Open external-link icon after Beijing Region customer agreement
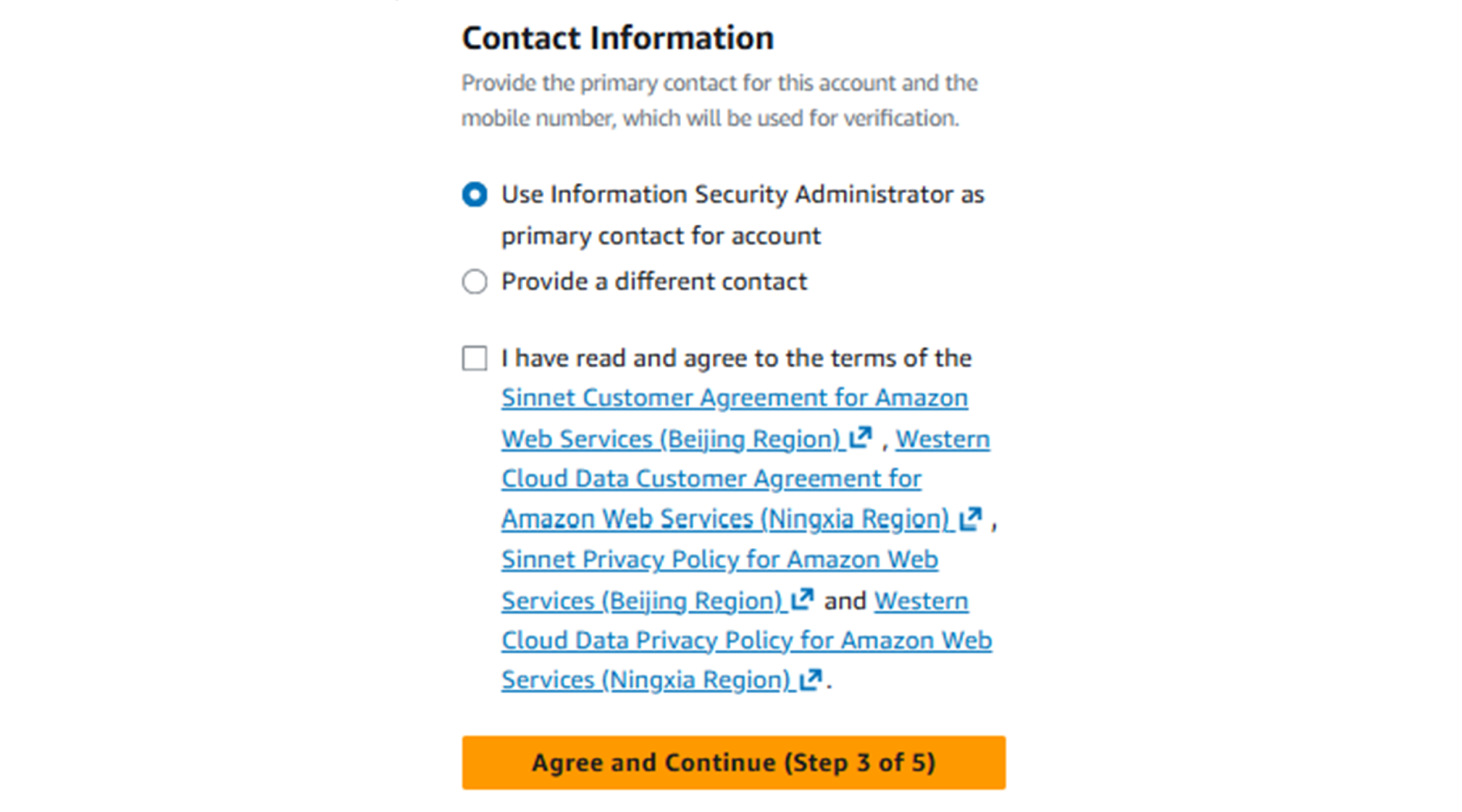The height and width of the screenshot is (812, 1462). pos(860,437)
